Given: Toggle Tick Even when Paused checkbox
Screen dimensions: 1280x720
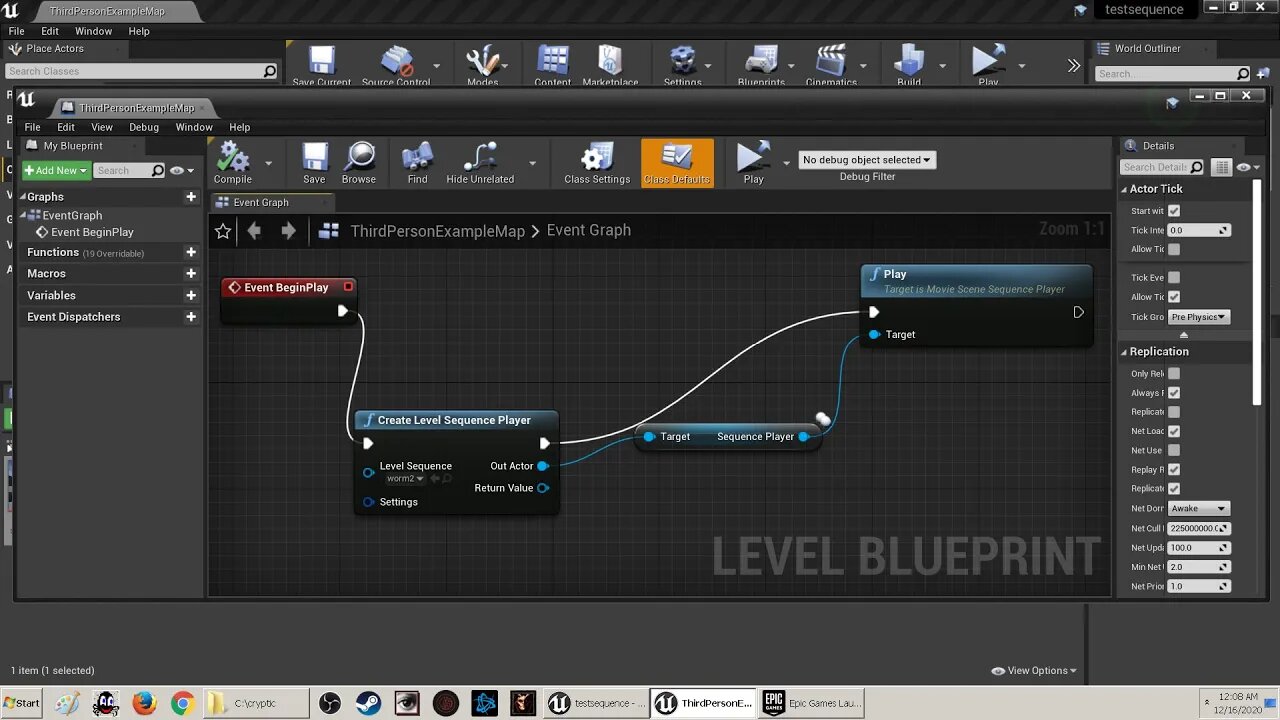Looking at the screenshot, I should pyautogui.click(x=1174, y=278).
